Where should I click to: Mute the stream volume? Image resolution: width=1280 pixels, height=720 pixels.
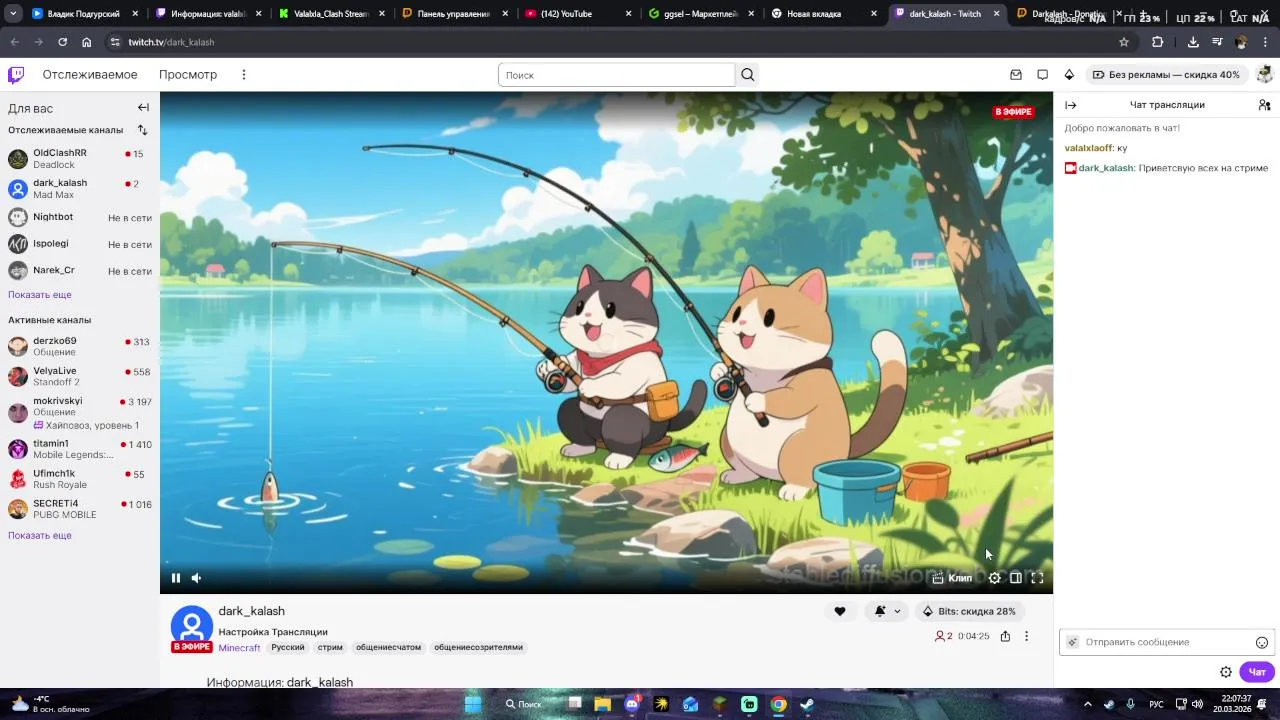[197, 578]
